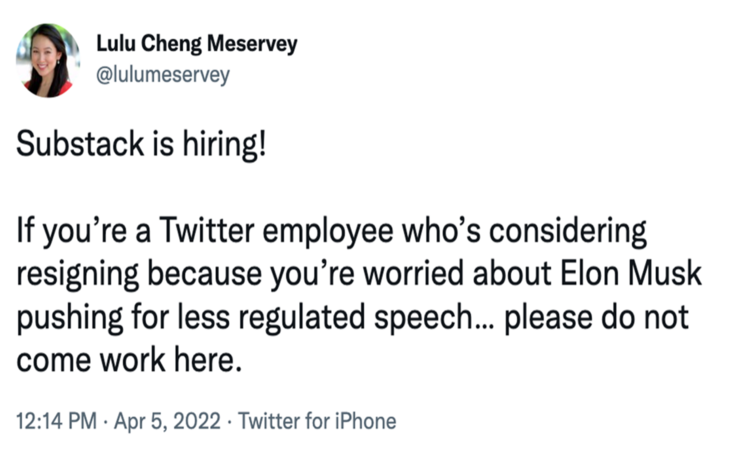The width and height of the screenshot is (732, 454).
Task: Open Lulu Cheng Meservey's profile photo
Action: pos(47,60)
